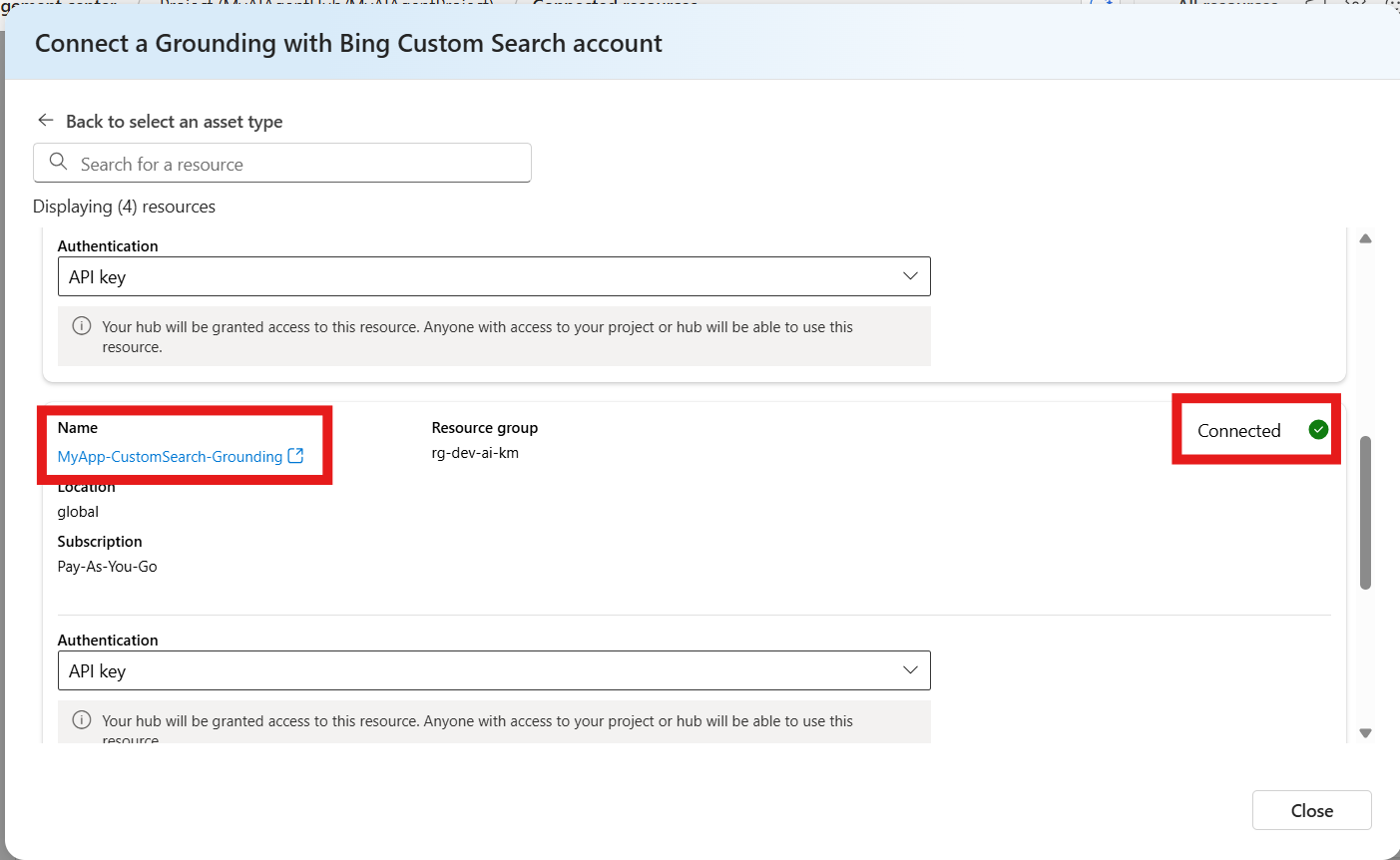Click the magnifier icon in the search box
Viewport: 1400px width, 860px height.
58,162
